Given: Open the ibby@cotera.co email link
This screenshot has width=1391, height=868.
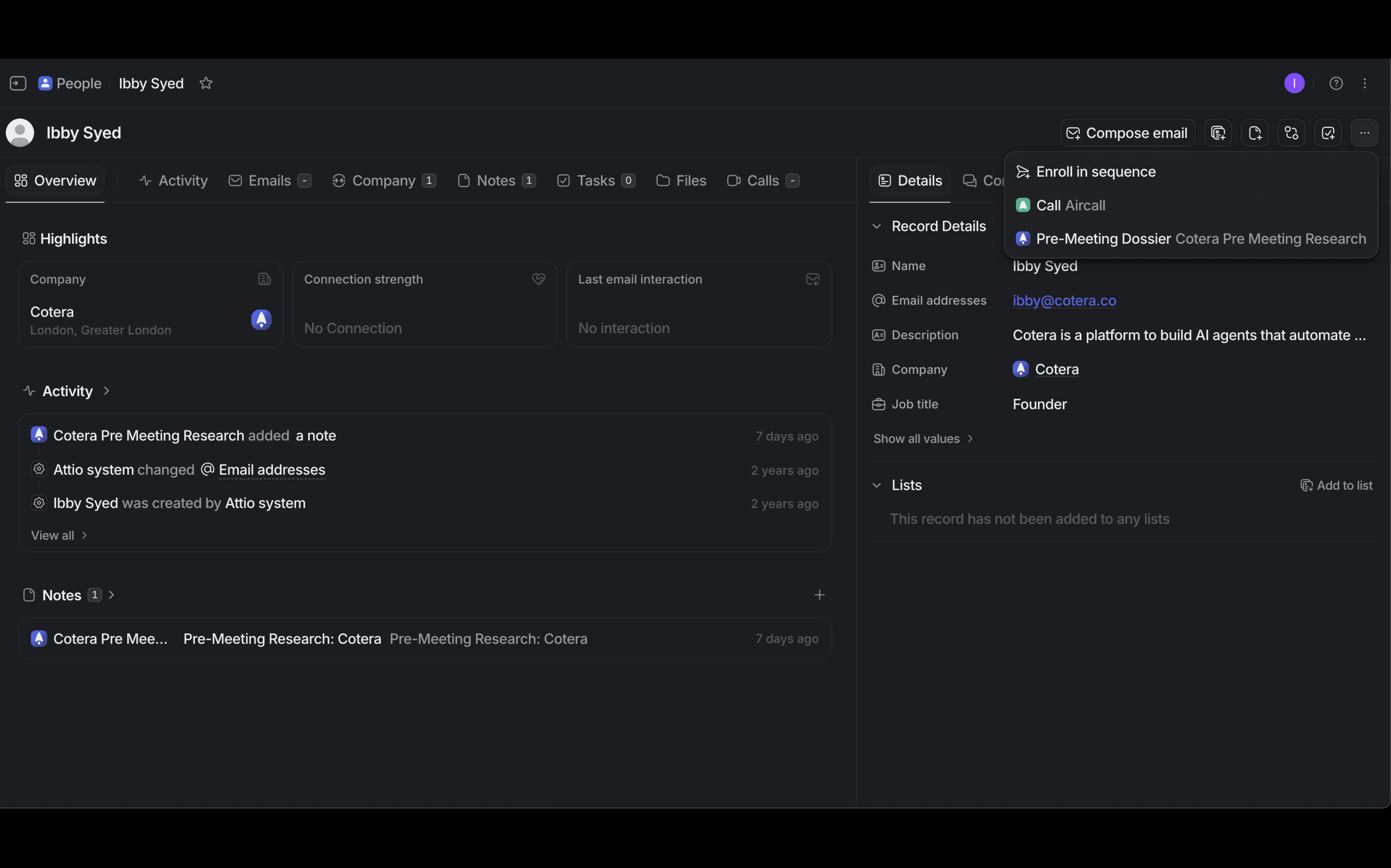Looking at the screenshot, I should (x=1063, y=301).
